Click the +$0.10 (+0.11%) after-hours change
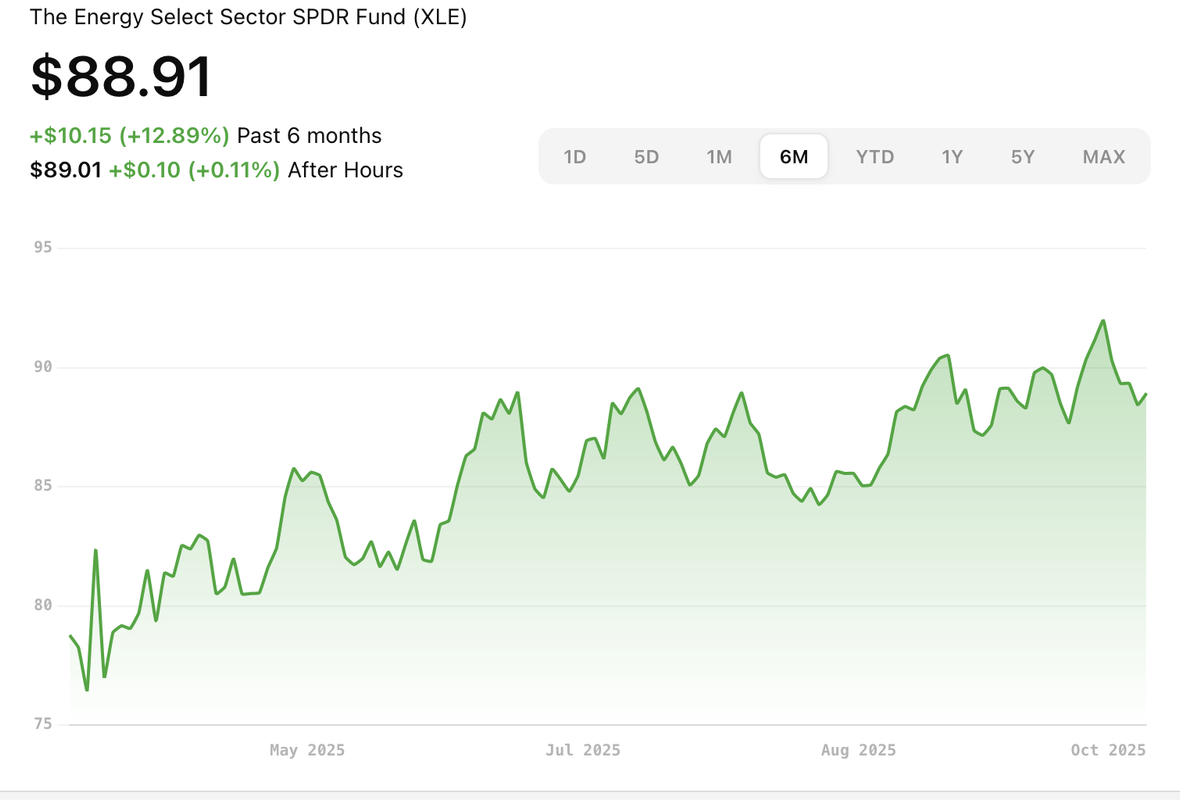Viewport: 1180px width, 800px height. pos(194,170)
